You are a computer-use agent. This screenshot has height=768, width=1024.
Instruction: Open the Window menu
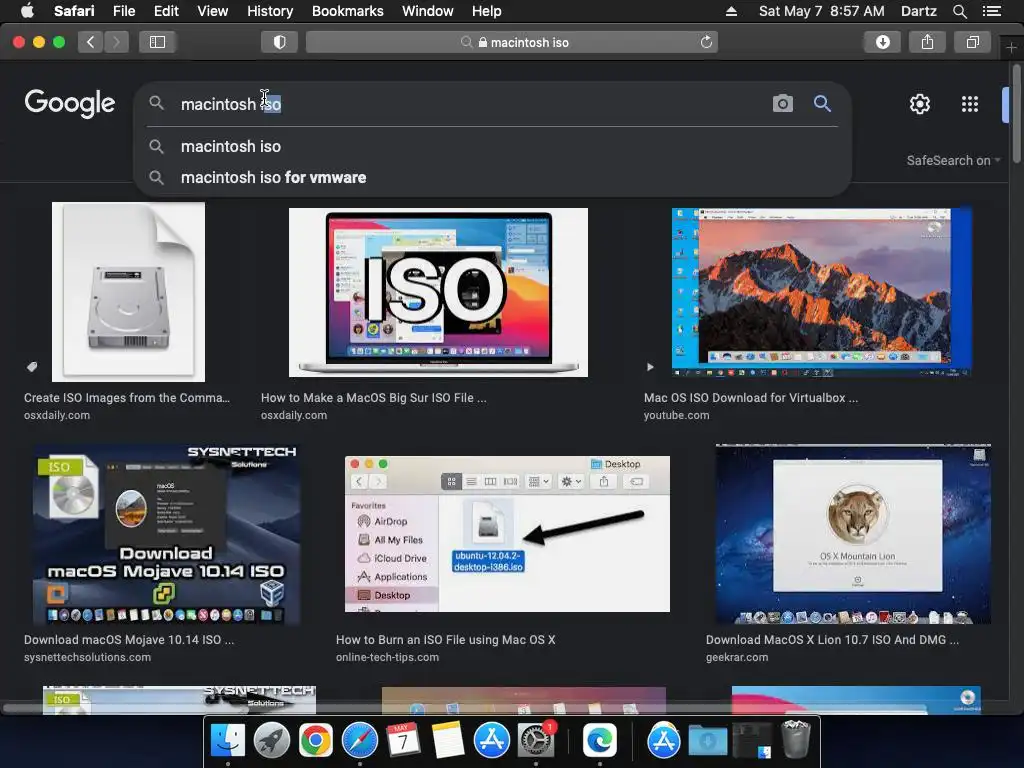tap(428, 11)
